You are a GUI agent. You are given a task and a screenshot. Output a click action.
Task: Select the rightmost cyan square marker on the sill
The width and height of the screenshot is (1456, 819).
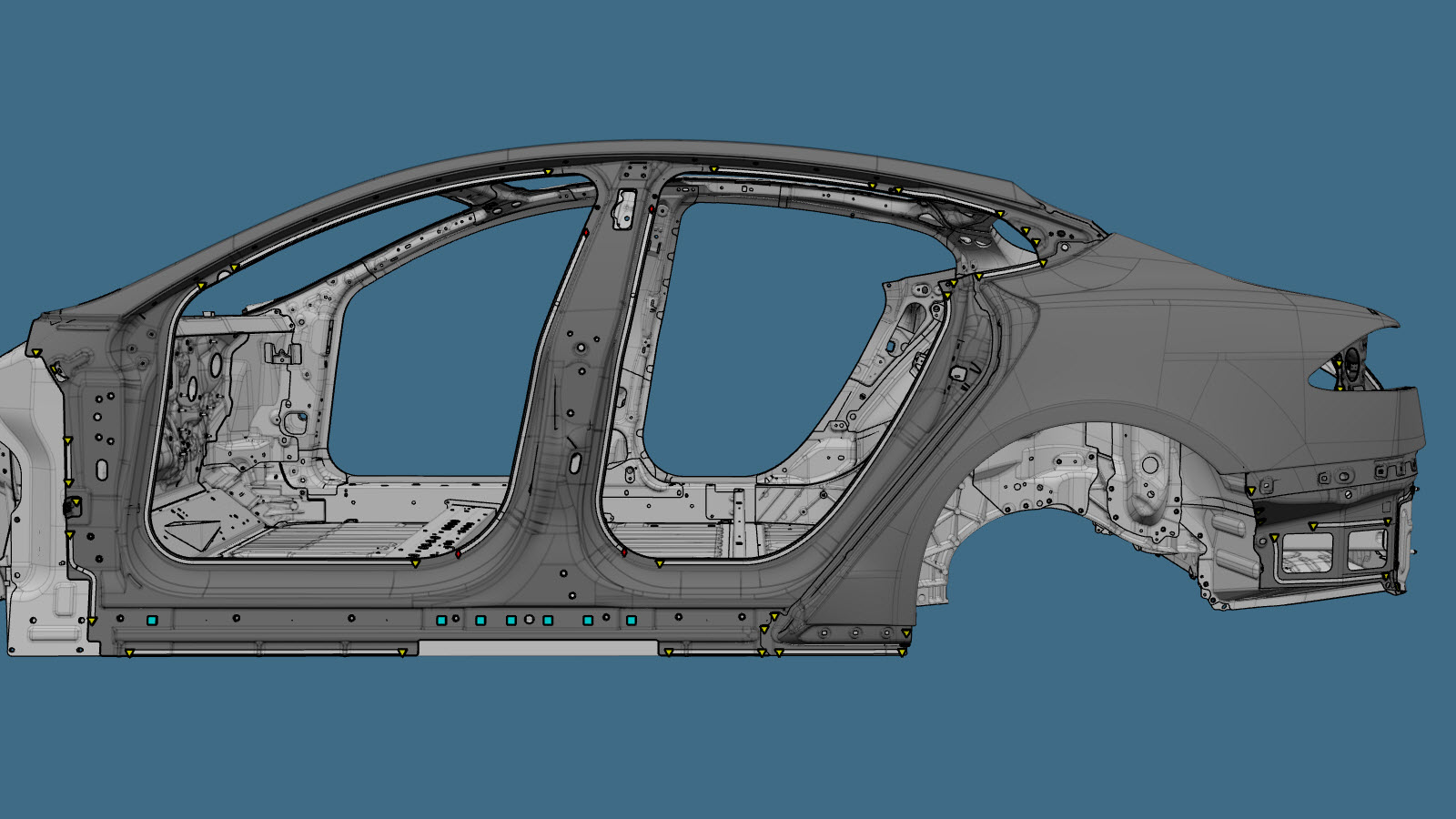click(632, 621)
